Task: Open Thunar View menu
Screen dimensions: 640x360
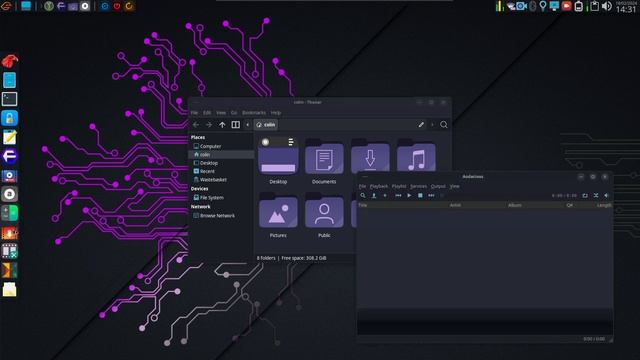Action: [221, 113]
